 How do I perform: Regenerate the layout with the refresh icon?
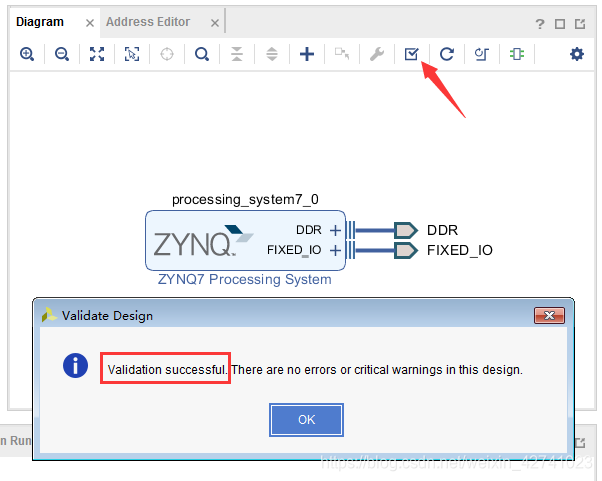tap(447, 54)
